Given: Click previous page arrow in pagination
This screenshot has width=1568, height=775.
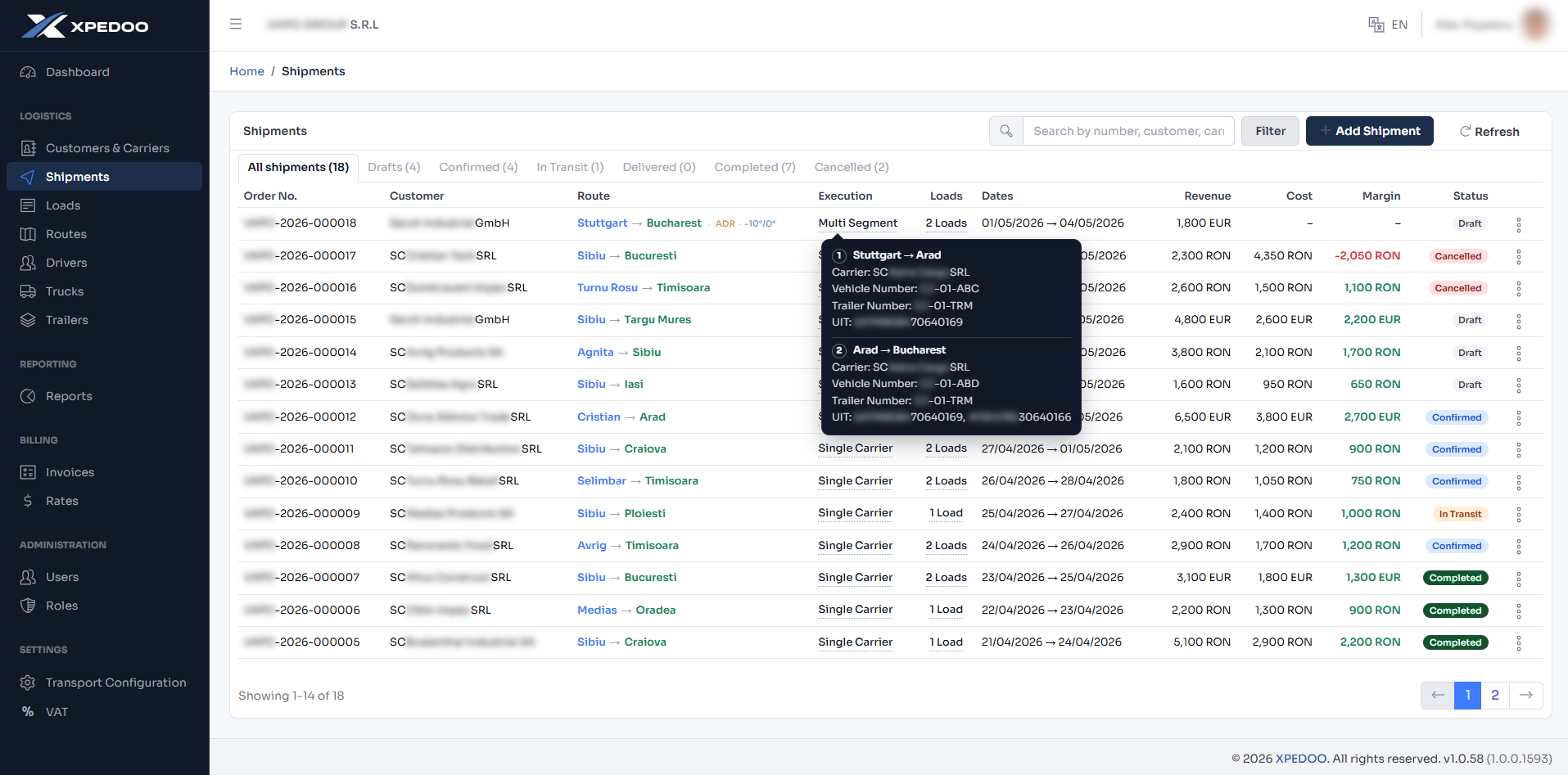Looking at the screenshot, I should coord(1438,696).
